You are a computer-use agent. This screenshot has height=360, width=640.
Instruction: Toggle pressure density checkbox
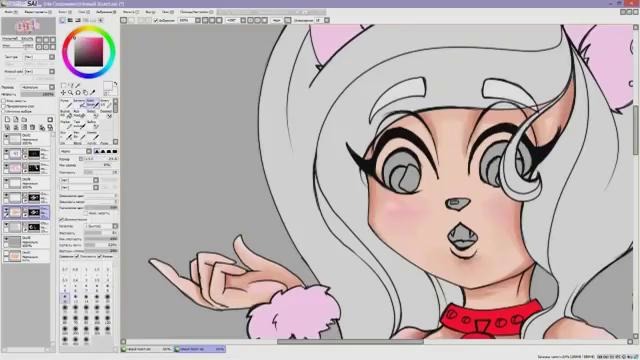coord(77,256)
